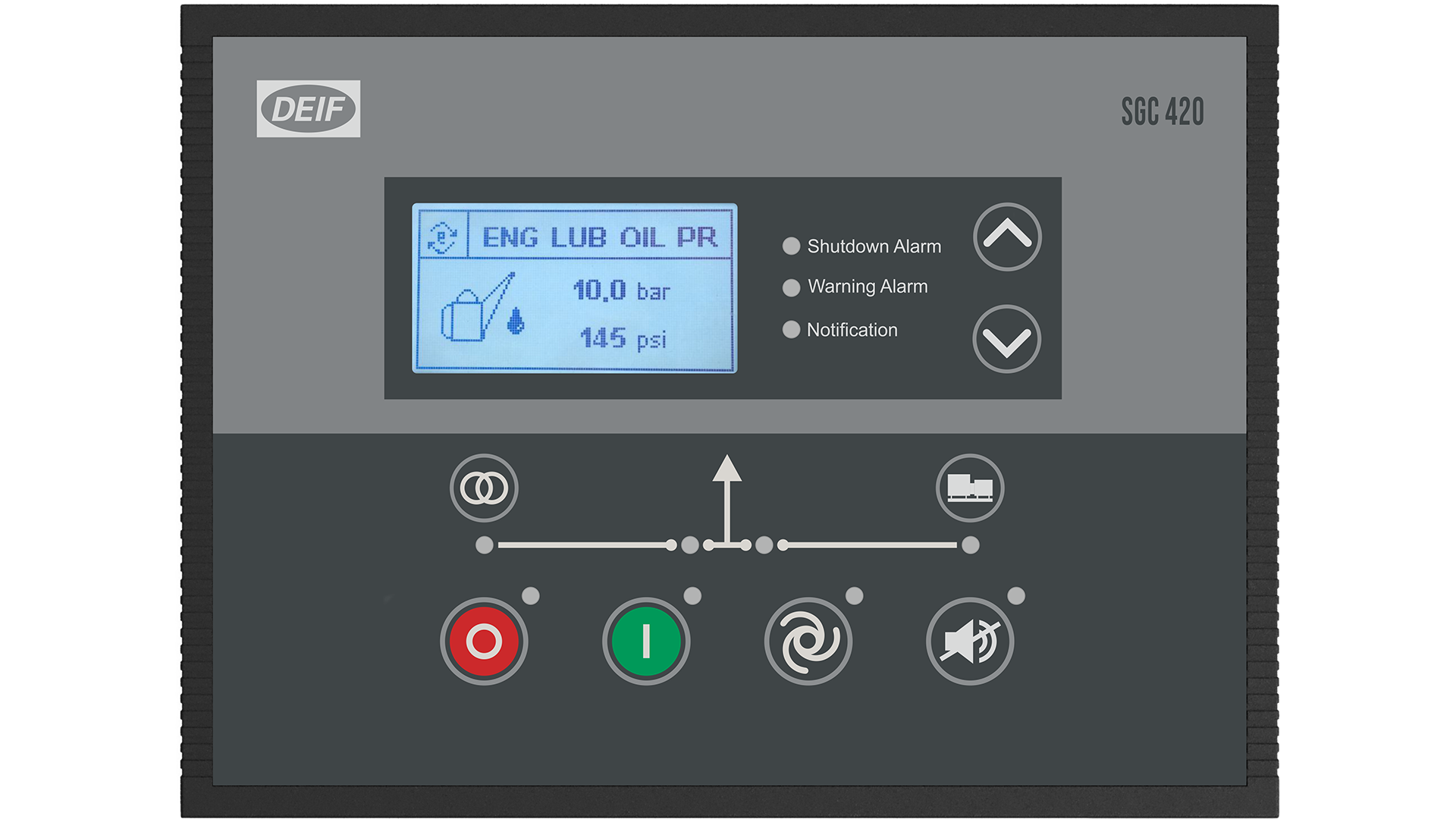Viewport: 1456px width, 819px height.
Task: Click the rotating-arrows icon beside ENG LUB OIL PR
Action: (442, 235)
